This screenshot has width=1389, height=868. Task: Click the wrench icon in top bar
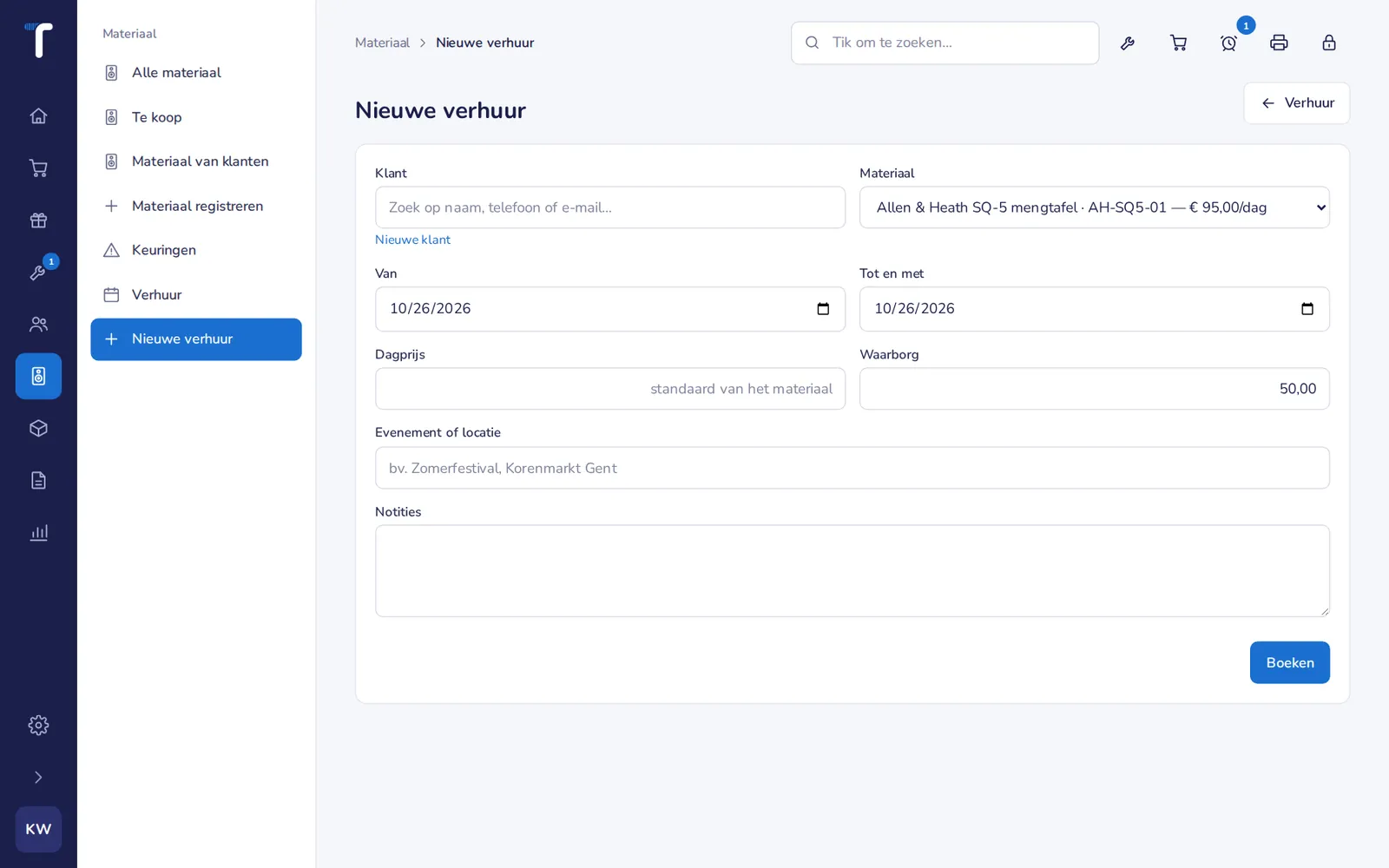pos(1128,43)
